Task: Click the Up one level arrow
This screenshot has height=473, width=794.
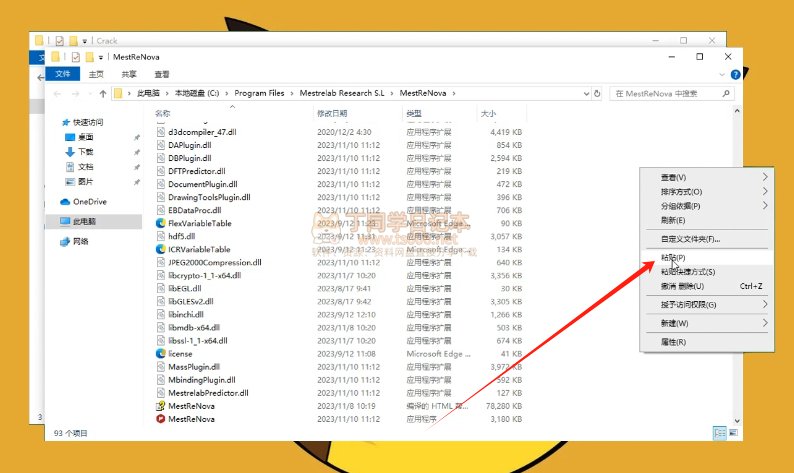Action: pos(99,93)
